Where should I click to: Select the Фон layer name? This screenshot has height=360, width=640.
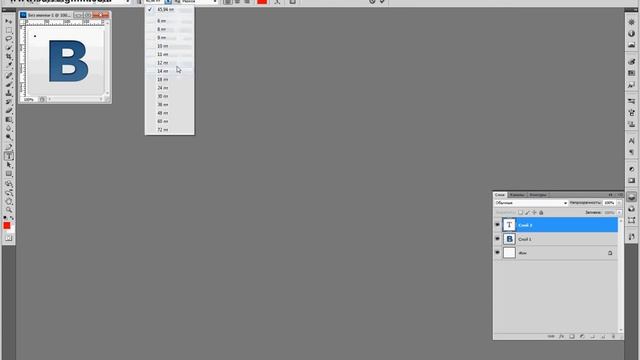coord(522,253)
